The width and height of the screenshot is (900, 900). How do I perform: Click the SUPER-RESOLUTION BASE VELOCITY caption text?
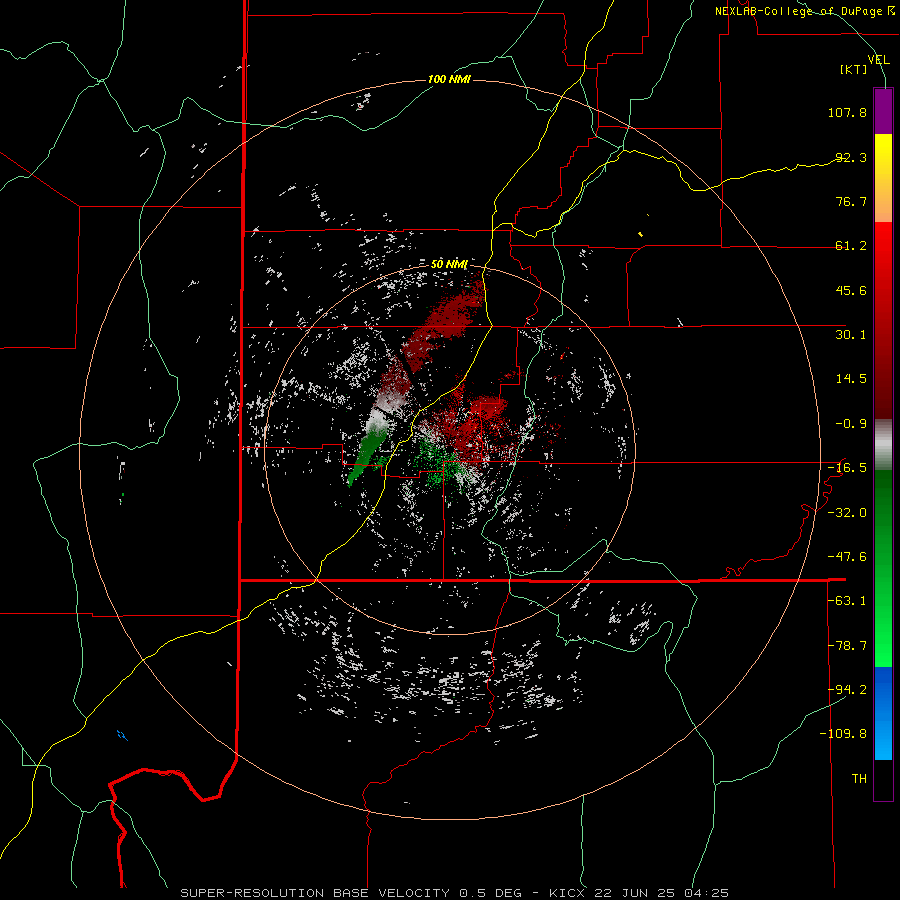click(x=315, y=893)
